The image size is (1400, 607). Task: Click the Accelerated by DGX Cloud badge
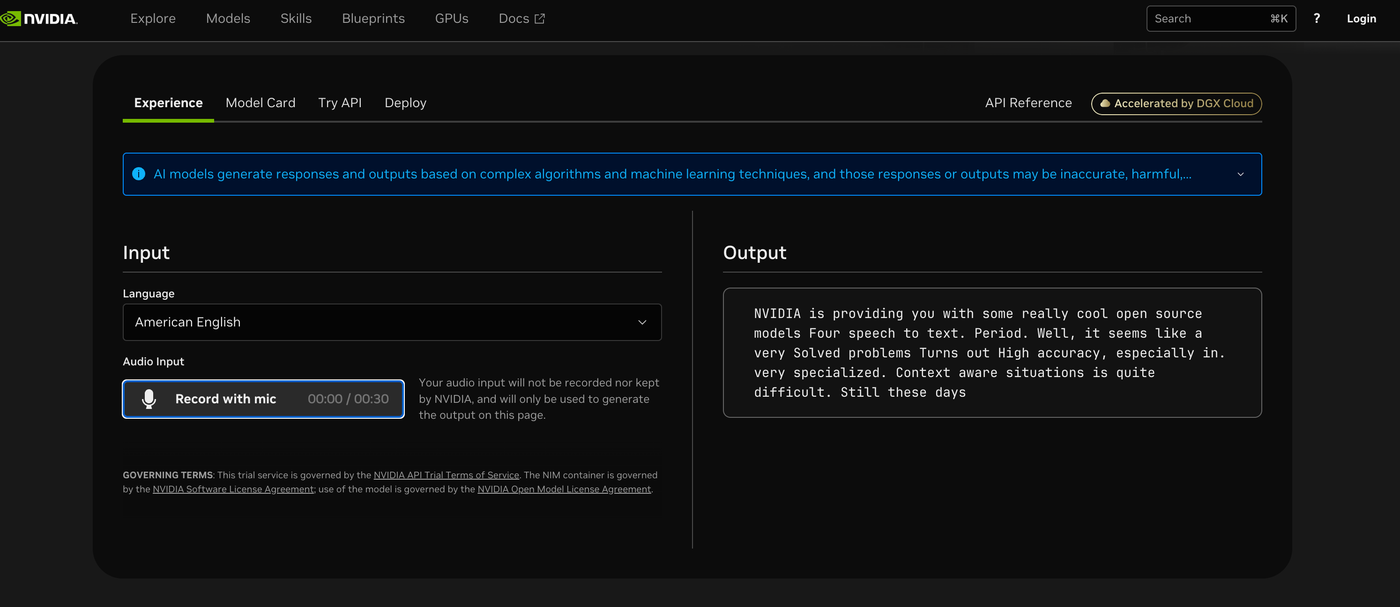[1176, 103]
